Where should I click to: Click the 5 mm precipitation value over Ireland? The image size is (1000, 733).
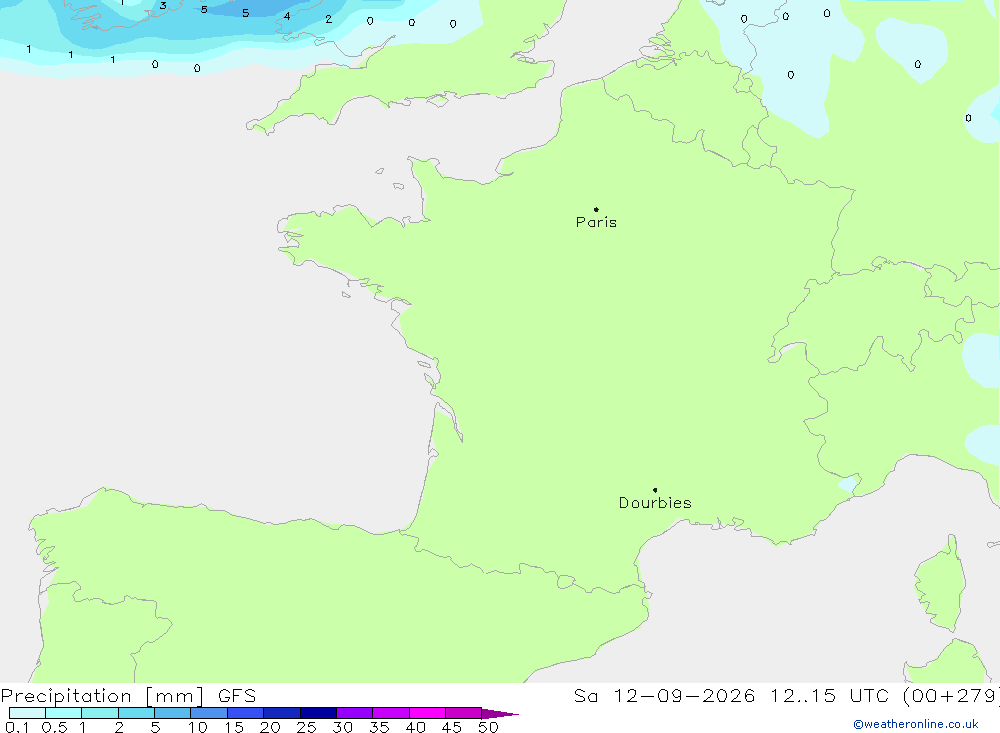204,10
